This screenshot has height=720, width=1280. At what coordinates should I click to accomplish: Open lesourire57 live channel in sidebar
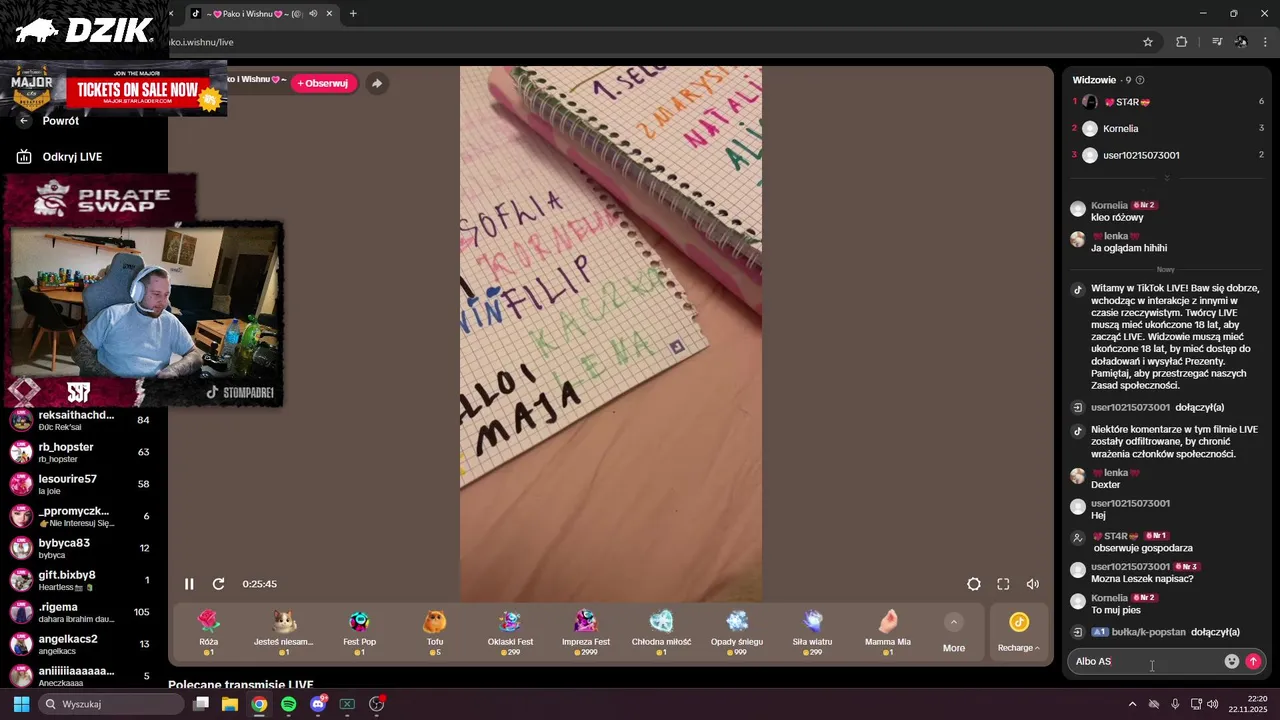click(x=80, y=484)
